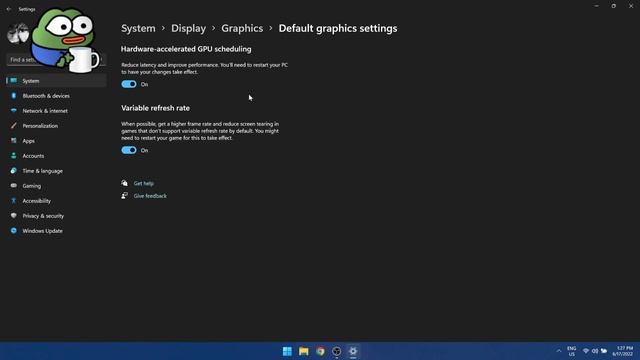This screenshot has width=640, height=360.
Task: Click the Privacy shield icon
Action: click(14, 216)
